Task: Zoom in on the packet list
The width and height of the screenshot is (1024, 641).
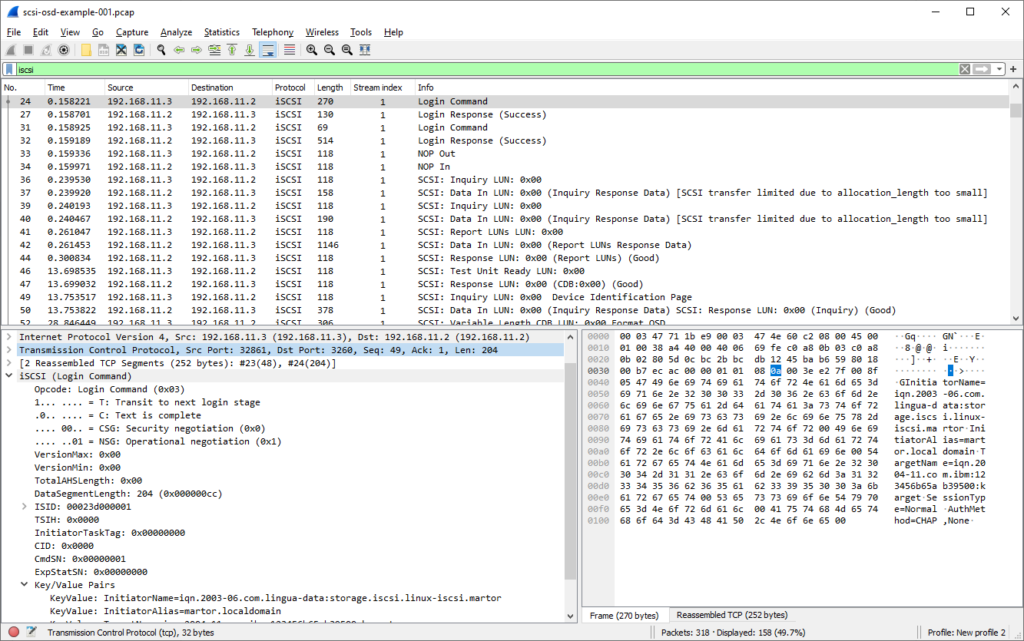Action: point(313,50)
